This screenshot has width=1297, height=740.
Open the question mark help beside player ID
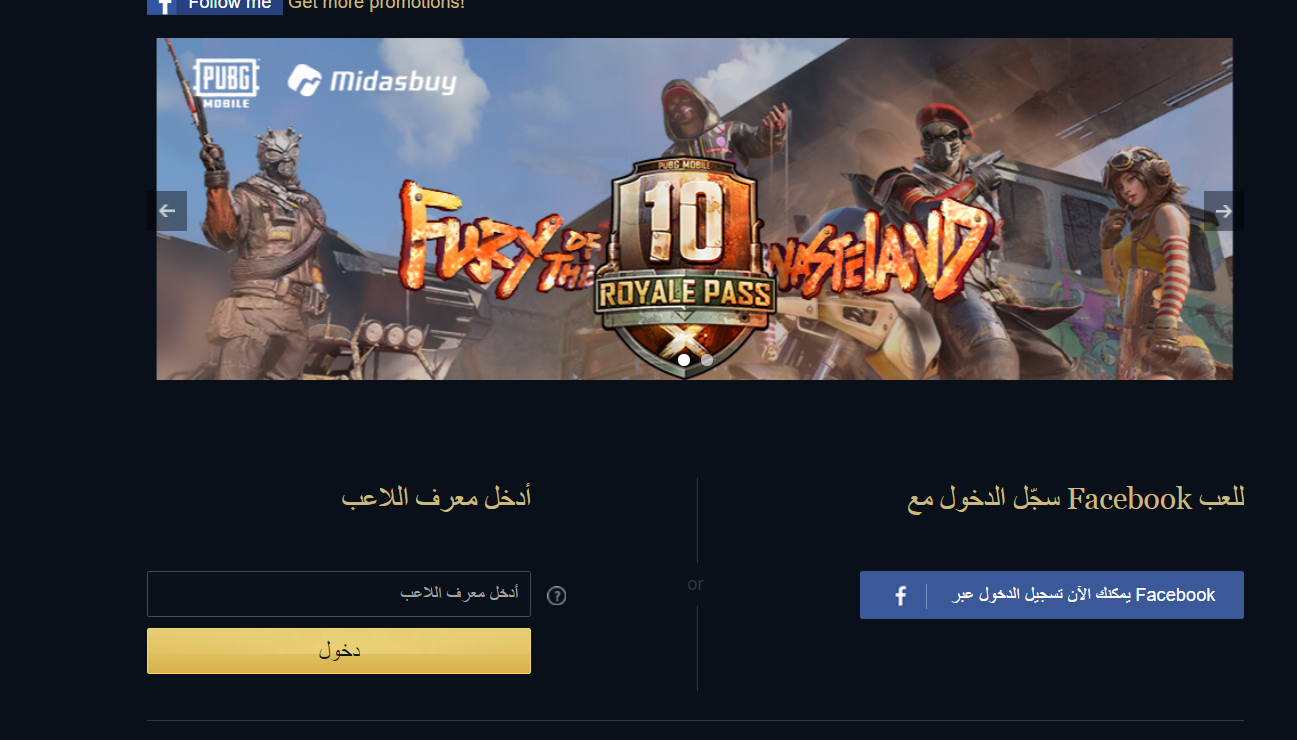pyautogui.click(x=557, y=596)
